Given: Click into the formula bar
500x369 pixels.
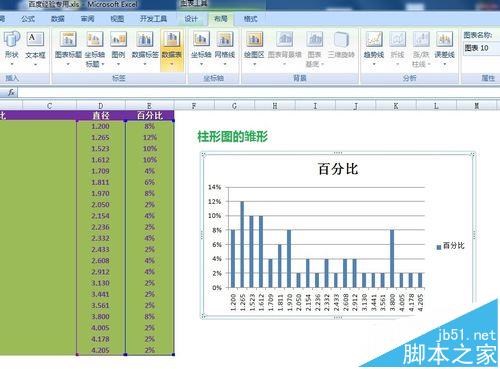Looking at the screenshot, I should [259, 92].
